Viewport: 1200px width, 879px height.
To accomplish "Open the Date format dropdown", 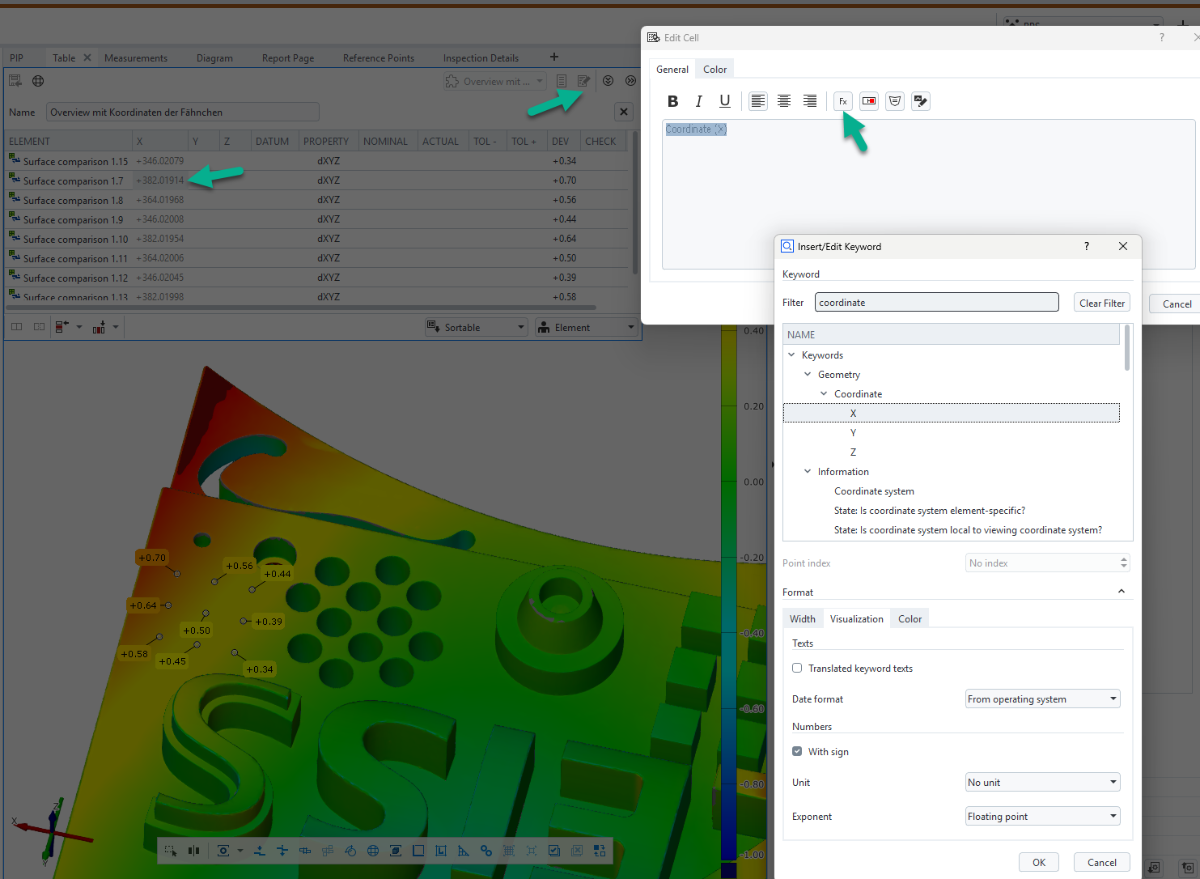I will click(x=1042, y=699).
